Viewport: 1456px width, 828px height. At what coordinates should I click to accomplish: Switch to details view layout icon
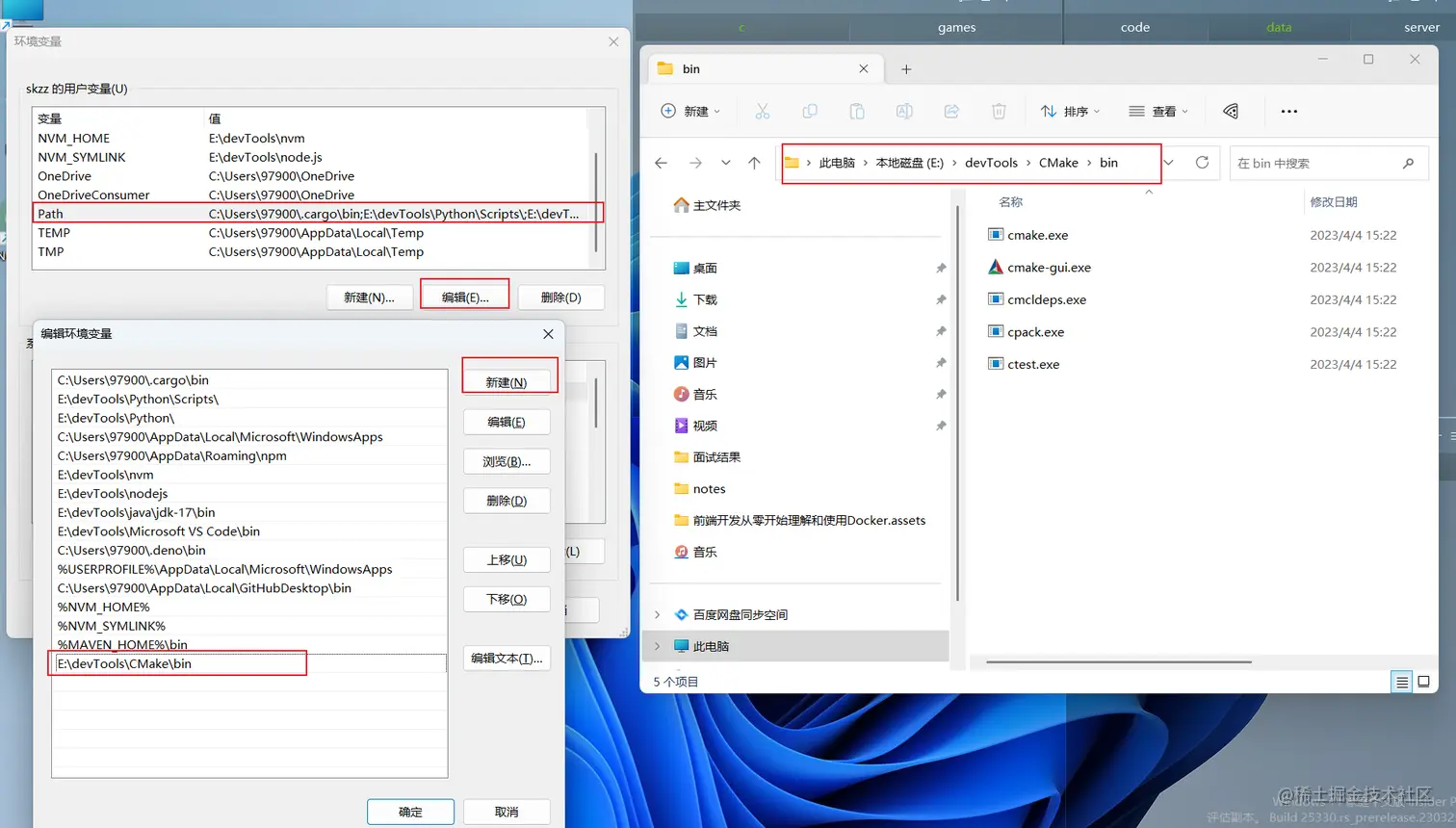[1402, 682]
